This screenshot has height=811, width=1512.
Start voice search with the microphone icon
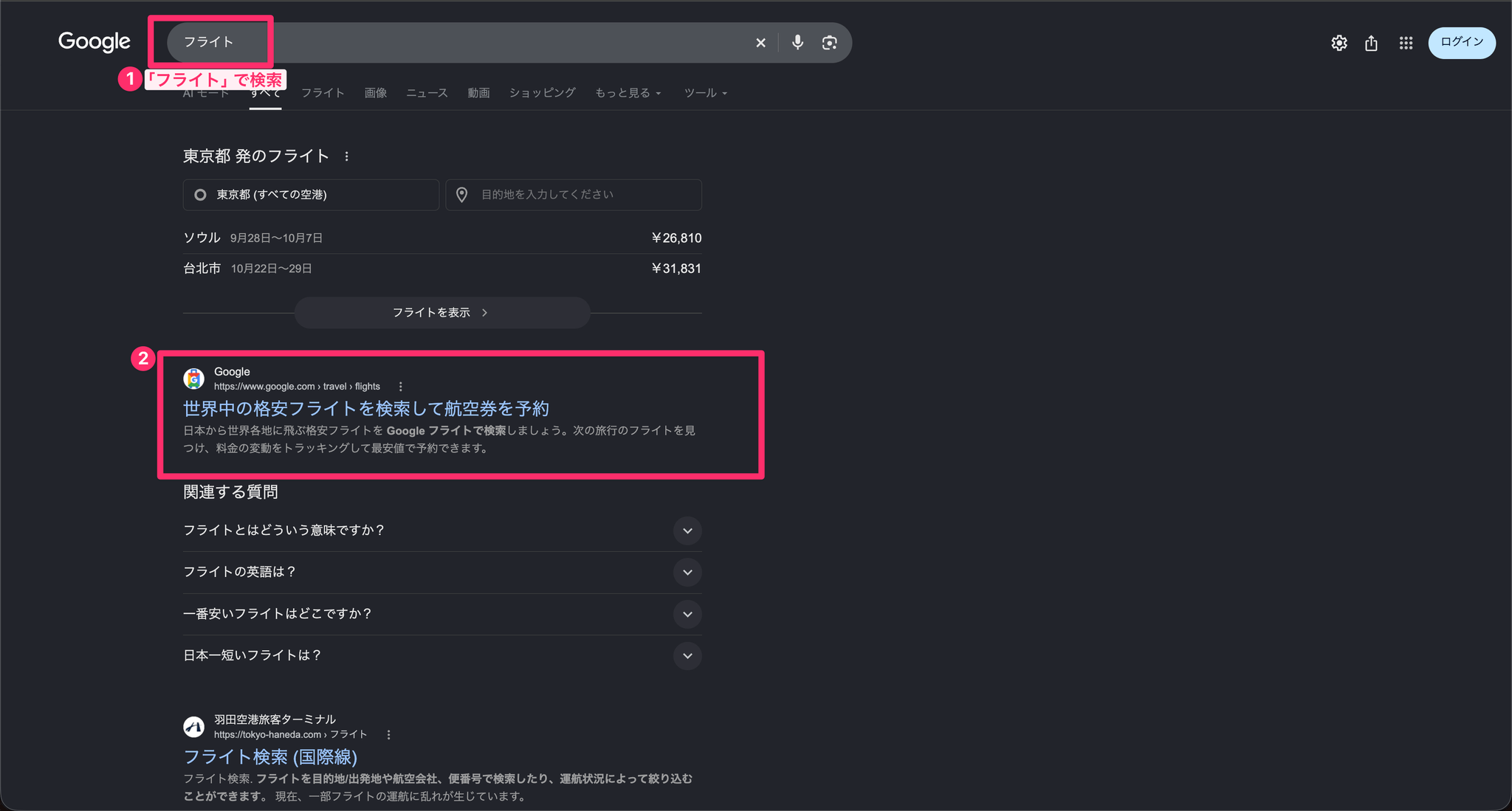[x=797, y=43]
